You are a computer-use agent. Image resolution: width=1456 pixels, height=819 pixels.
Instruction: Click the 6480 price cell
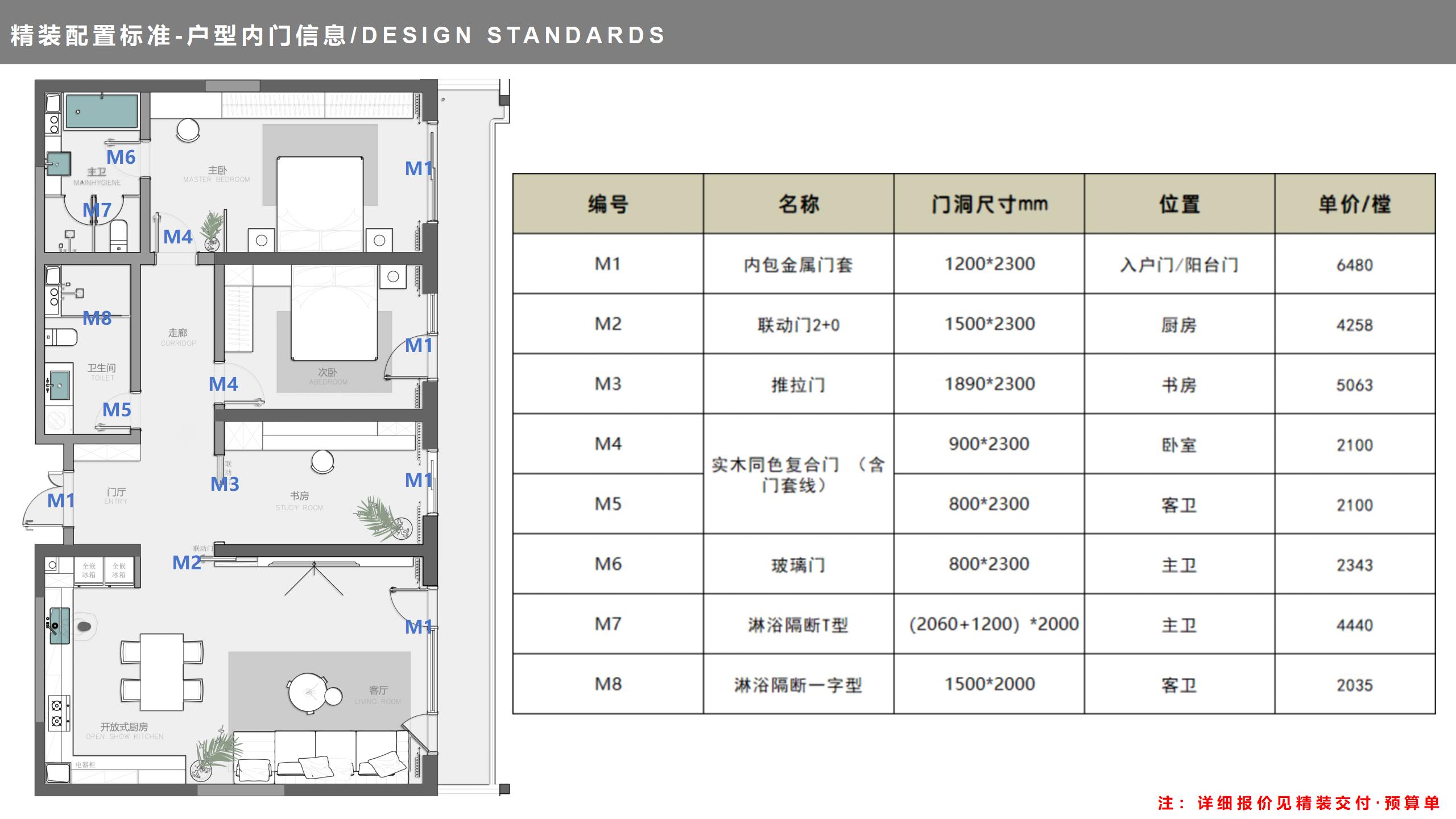[1354, 264]
